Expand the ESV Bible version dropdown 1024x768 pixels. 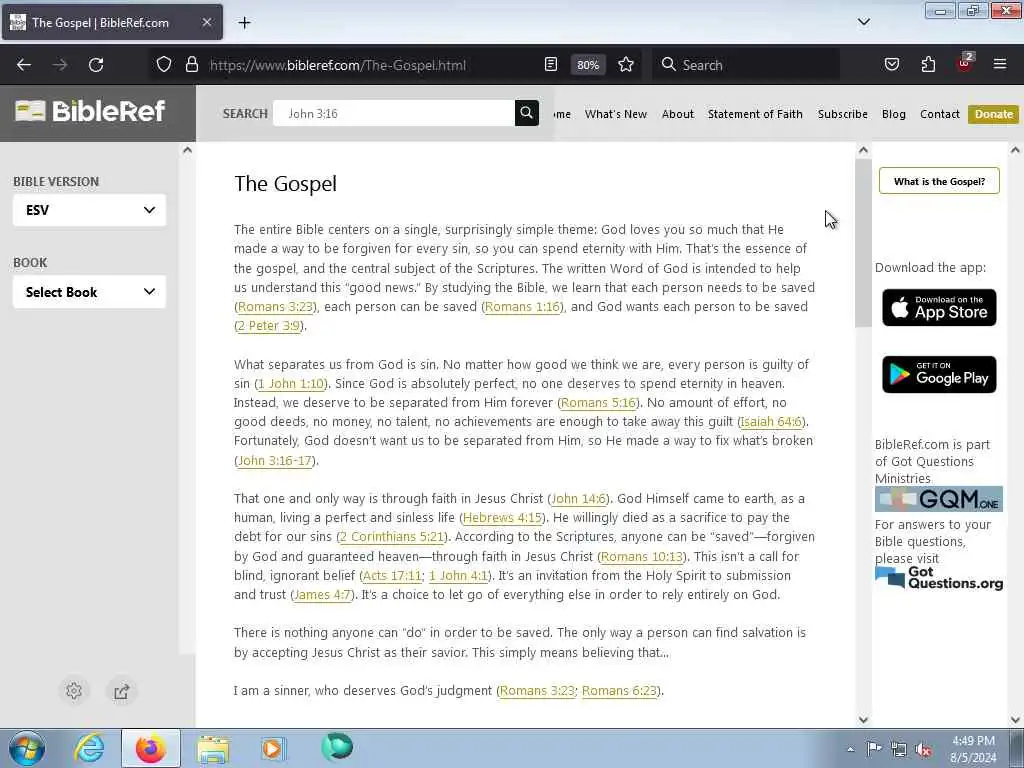[89, 210]
